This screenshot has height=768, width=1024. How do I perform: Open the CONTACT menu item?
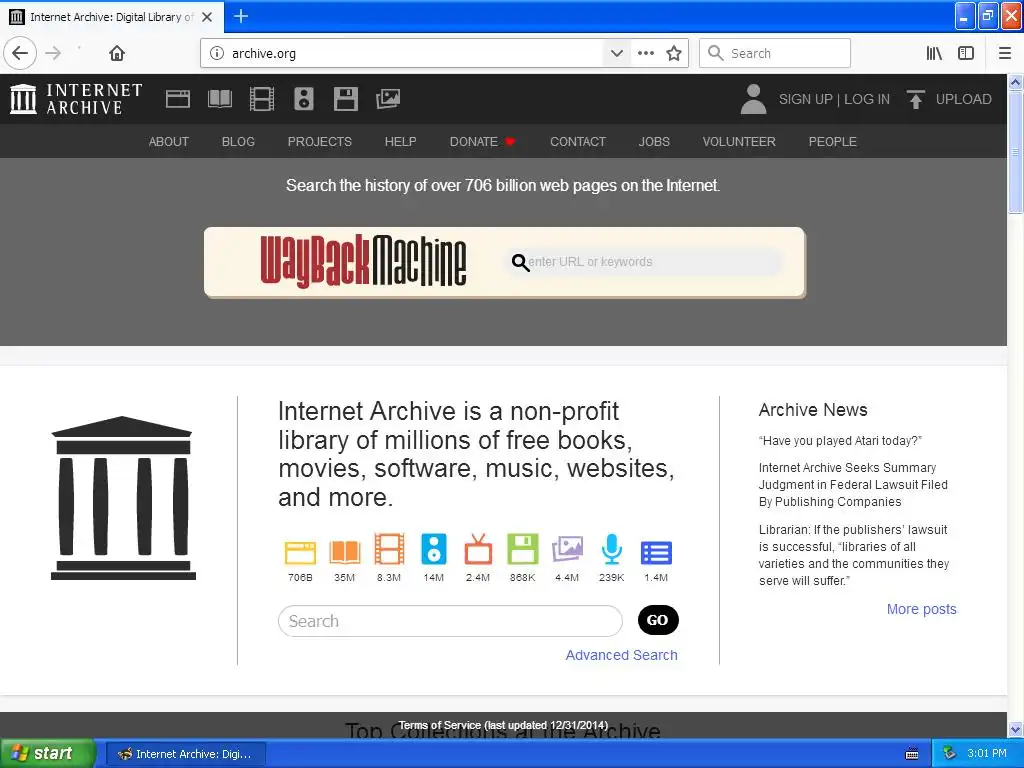pos(578,142)
